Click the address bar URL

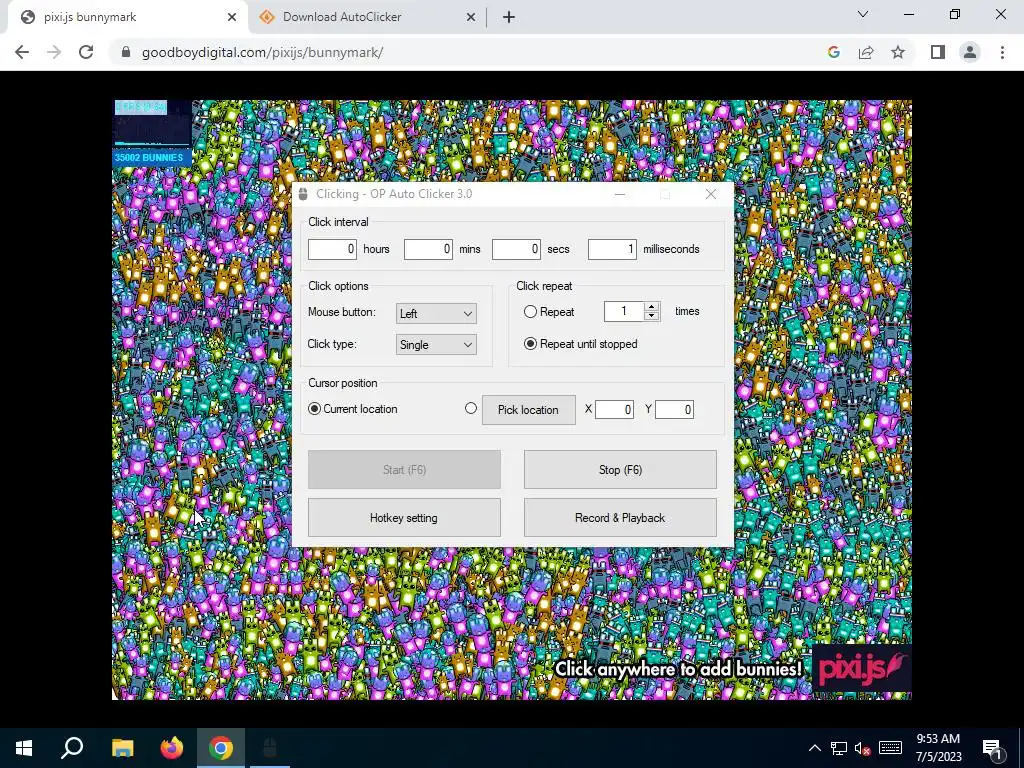263,52
